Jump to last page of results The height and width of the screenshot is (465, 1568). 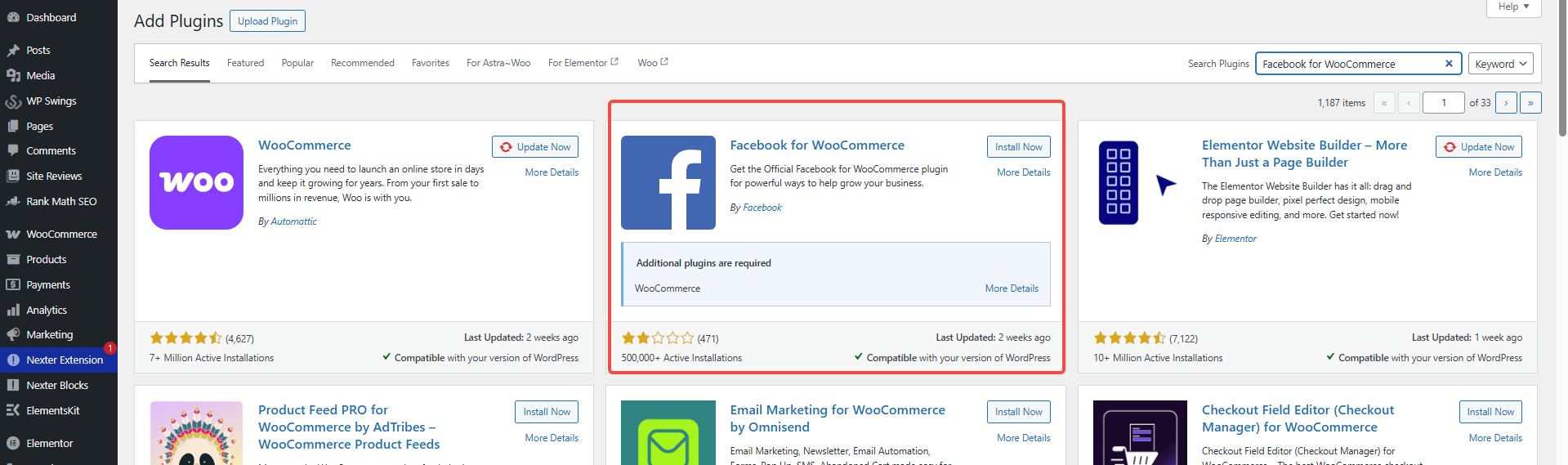[1531, 103]
